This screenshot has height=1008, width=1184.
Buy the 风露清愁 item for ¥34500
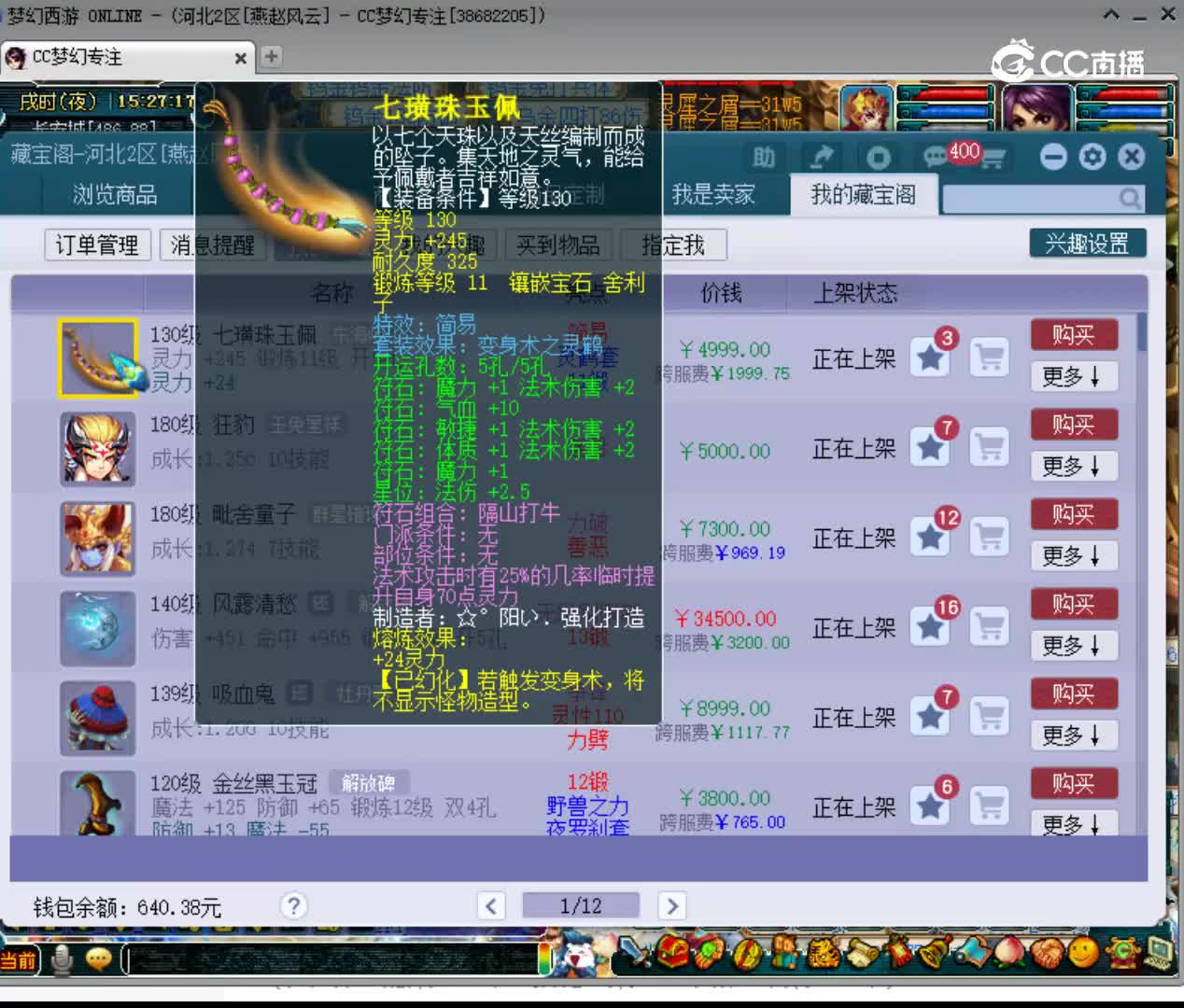coord(1074,604)
